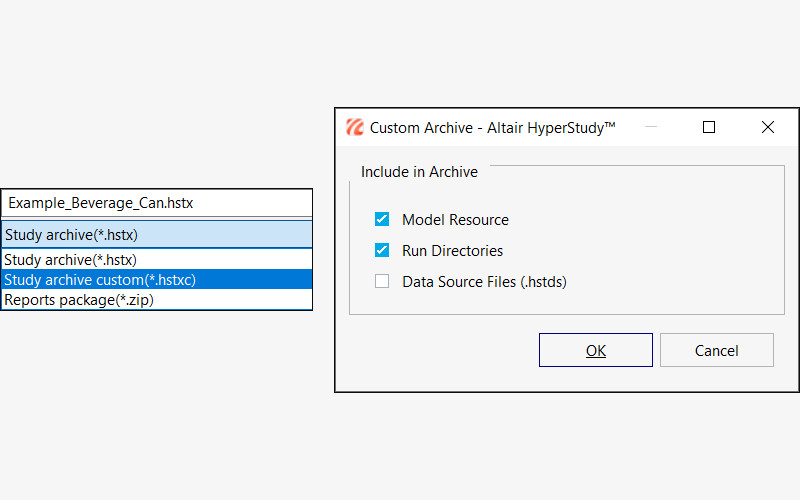Screen dimensions: 800x500
Task: Open the Study archive file type combo box
Action: (x=156, y=235)
